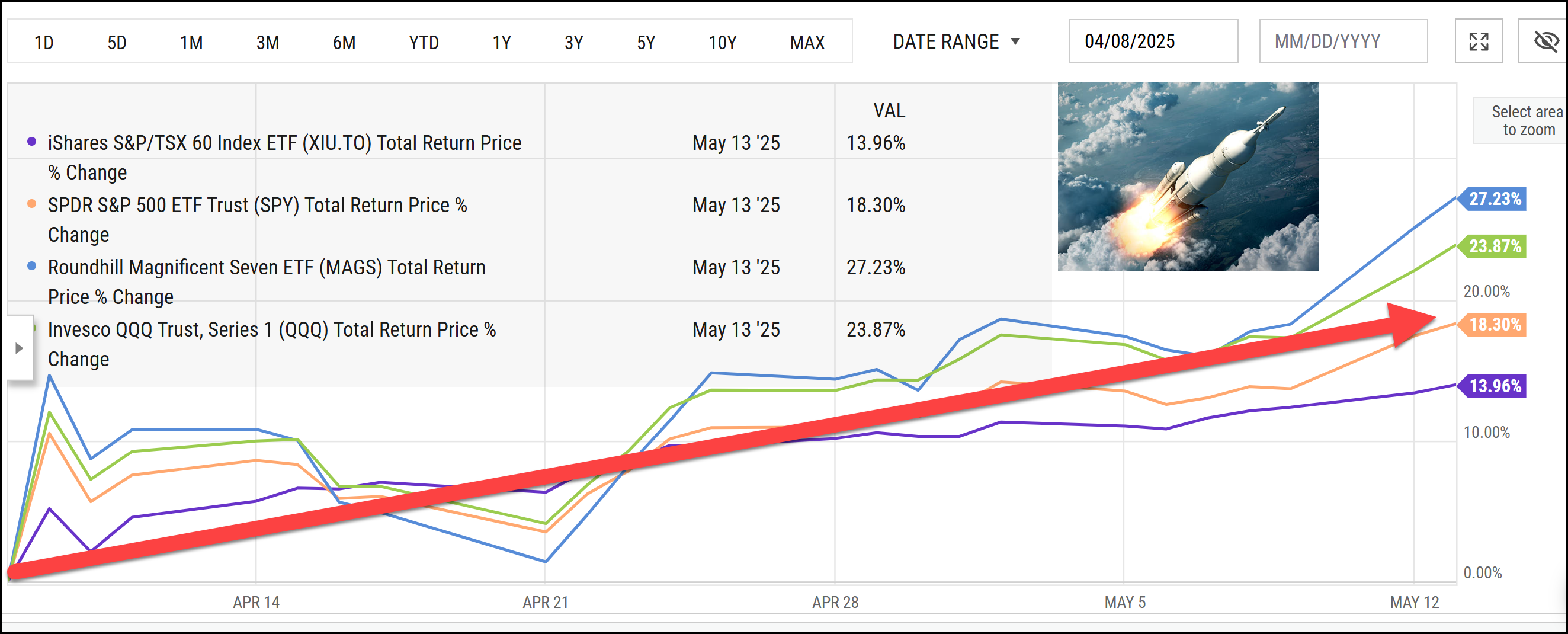Click the rocket launch image
The height and width of the screenshot is (634, 1568).
tap(1188, 177)
